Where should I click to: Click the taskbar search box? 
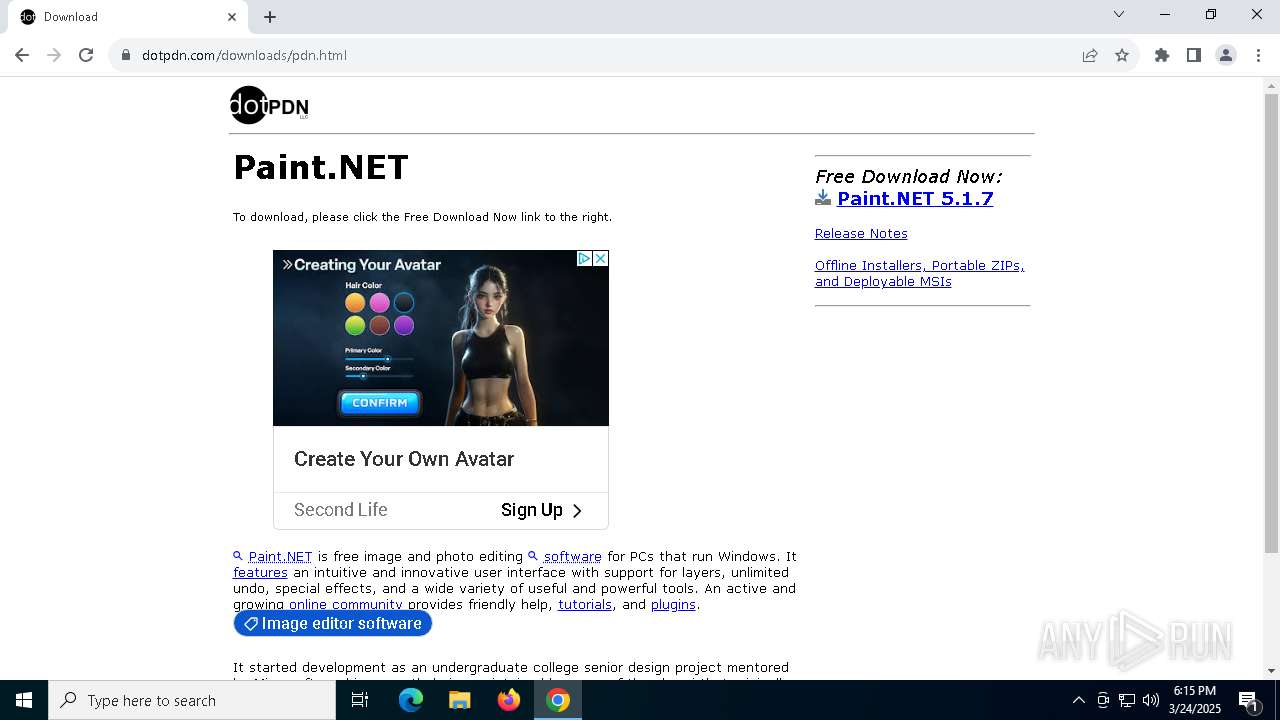coord(192,700)
